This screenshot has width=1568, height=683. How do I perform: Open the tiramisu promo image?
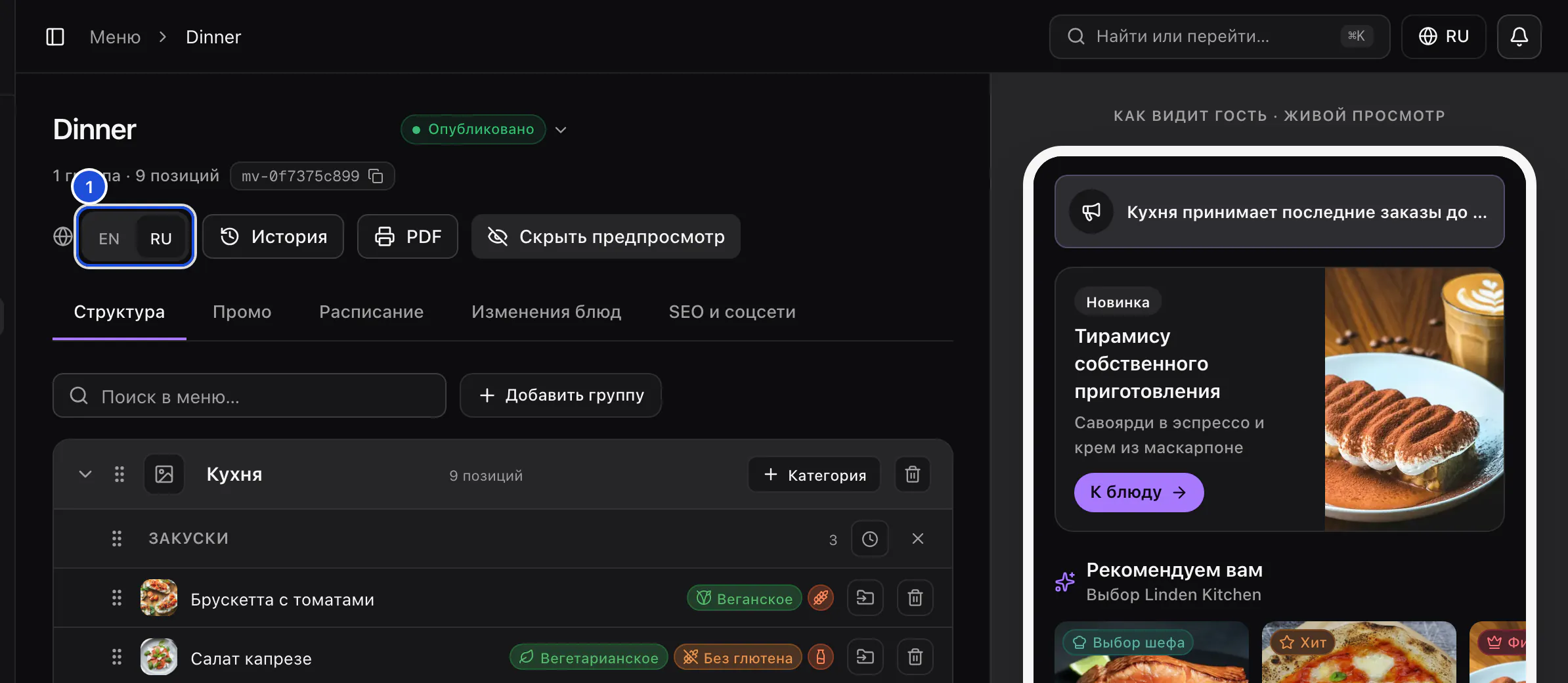coord(1414,399)
